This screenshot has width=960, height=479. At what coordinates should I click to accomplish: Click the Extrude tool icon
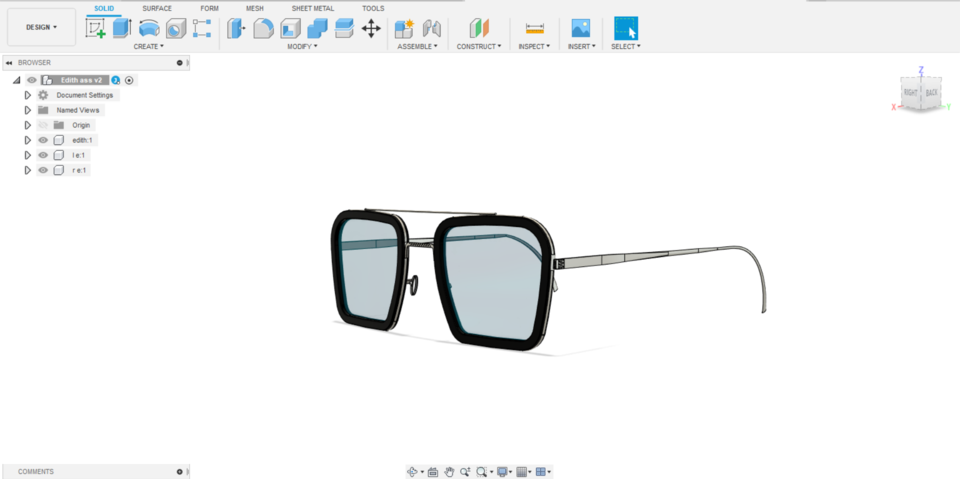click(122, 29)
